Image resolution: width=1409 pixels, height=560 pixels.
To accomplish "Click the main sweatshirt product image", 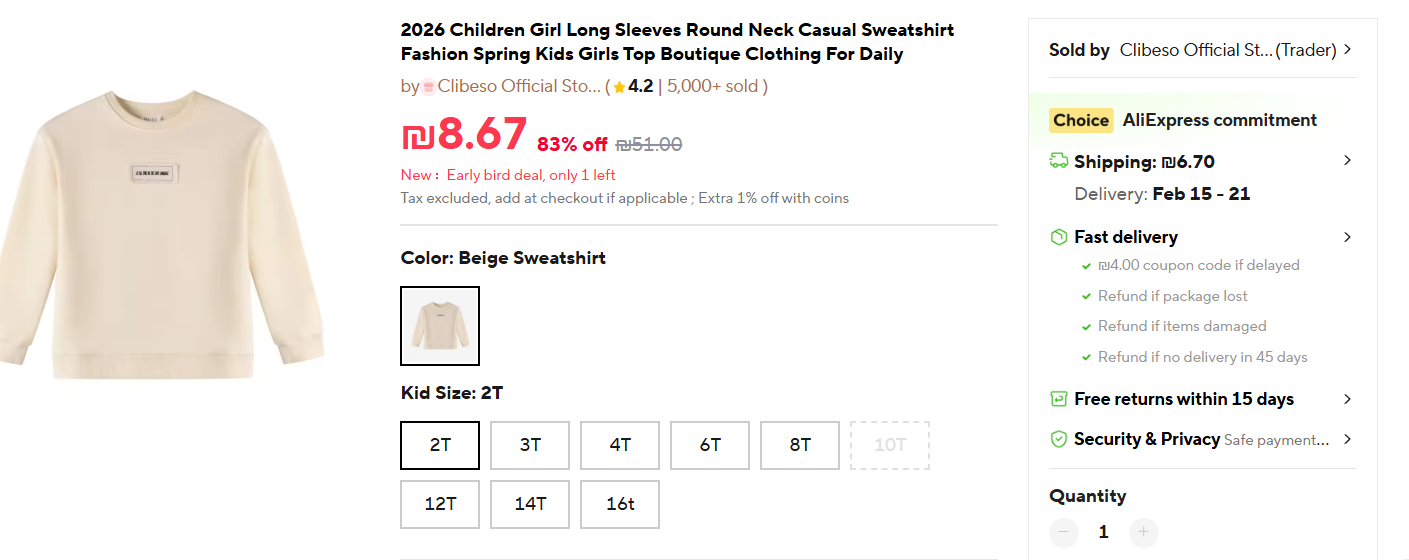I will pos(160,235).
